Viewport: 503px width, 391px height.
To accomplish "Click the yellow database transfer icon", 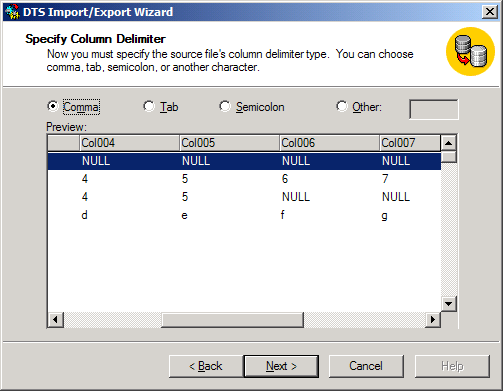I will [470, 51].
